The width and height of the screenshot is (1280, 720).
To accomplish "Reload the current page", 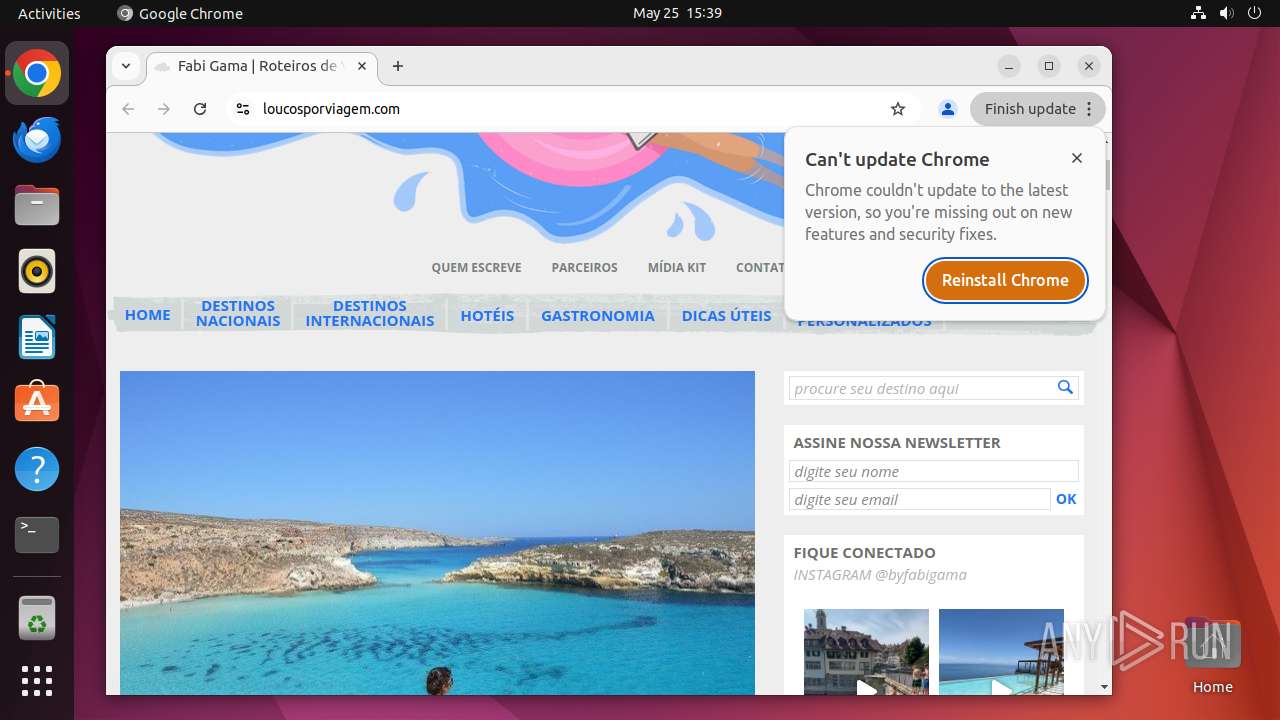I will pos(200,109).
